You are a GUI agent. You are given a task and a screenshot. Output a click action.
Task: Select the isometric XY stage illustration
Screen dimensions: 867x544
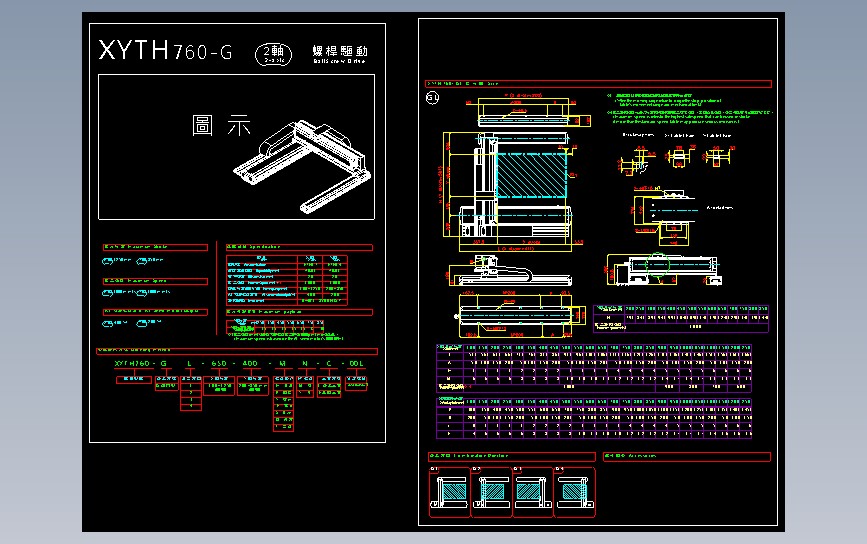[302, 166]
